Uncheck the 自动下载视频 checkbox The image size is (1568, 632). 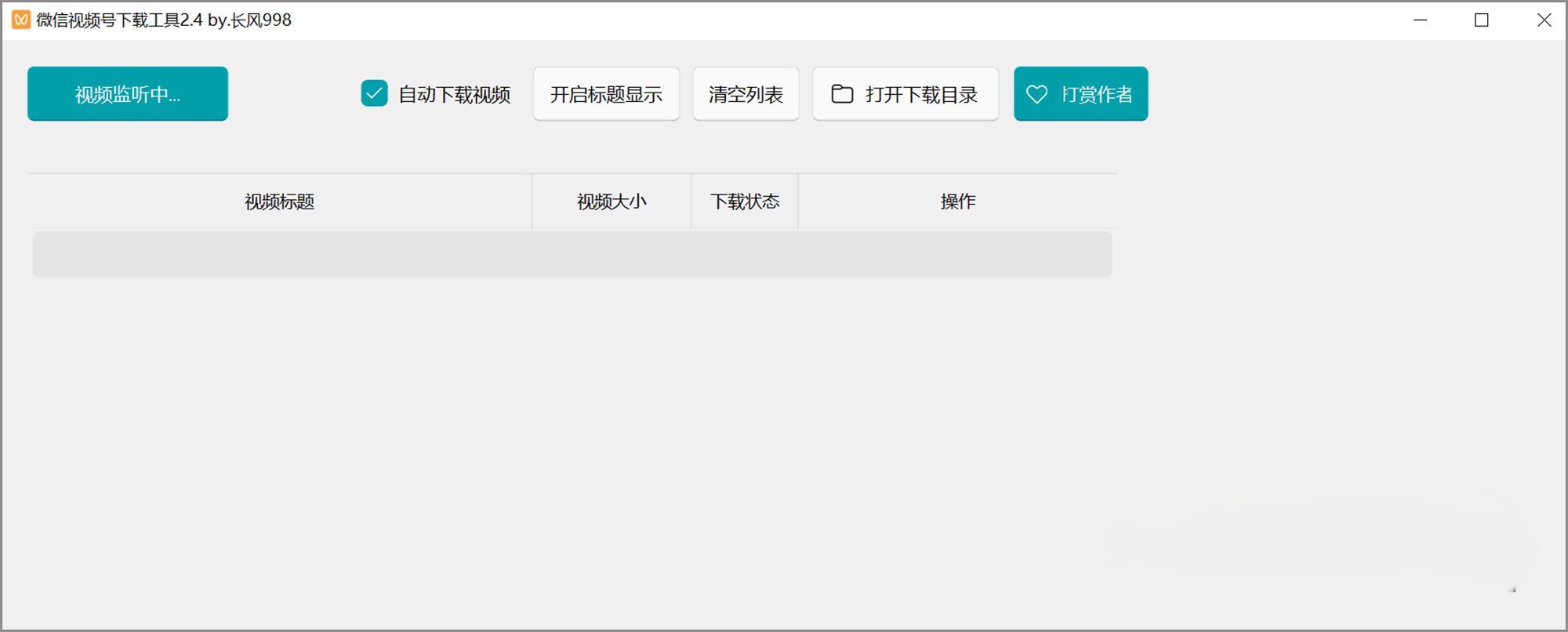point(374,93)
